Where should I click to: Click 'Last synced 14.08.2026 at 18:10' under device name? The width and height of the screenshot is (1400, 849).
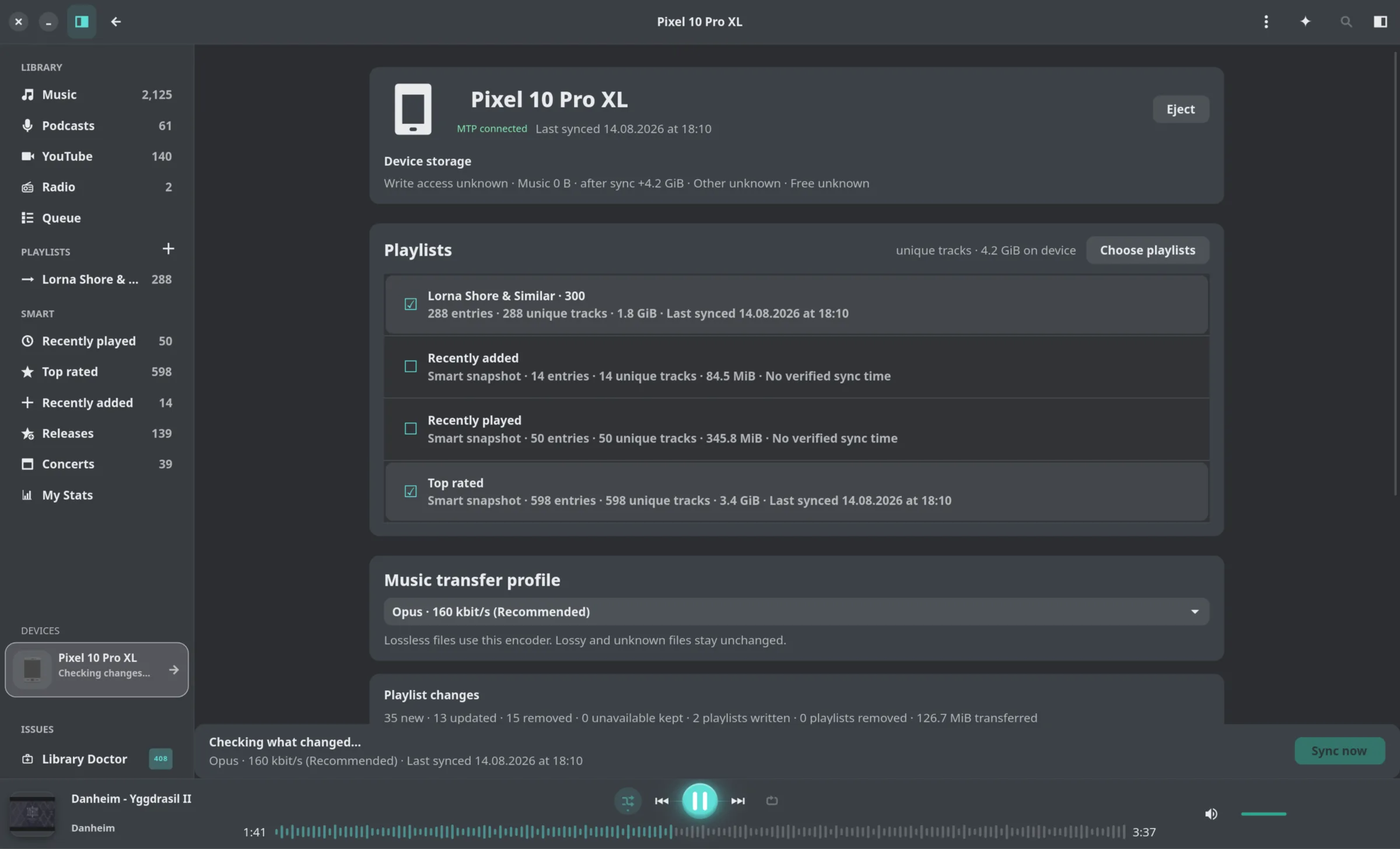pos(623,129)
